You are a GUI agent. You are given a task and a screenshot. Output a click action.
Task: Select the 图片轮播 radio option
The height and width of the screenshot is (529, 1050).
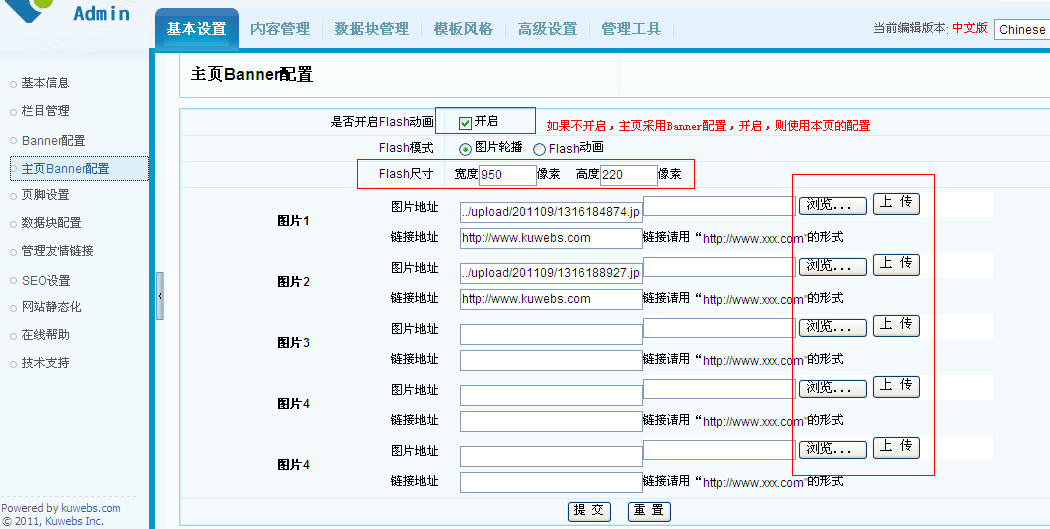coord(465,149)
